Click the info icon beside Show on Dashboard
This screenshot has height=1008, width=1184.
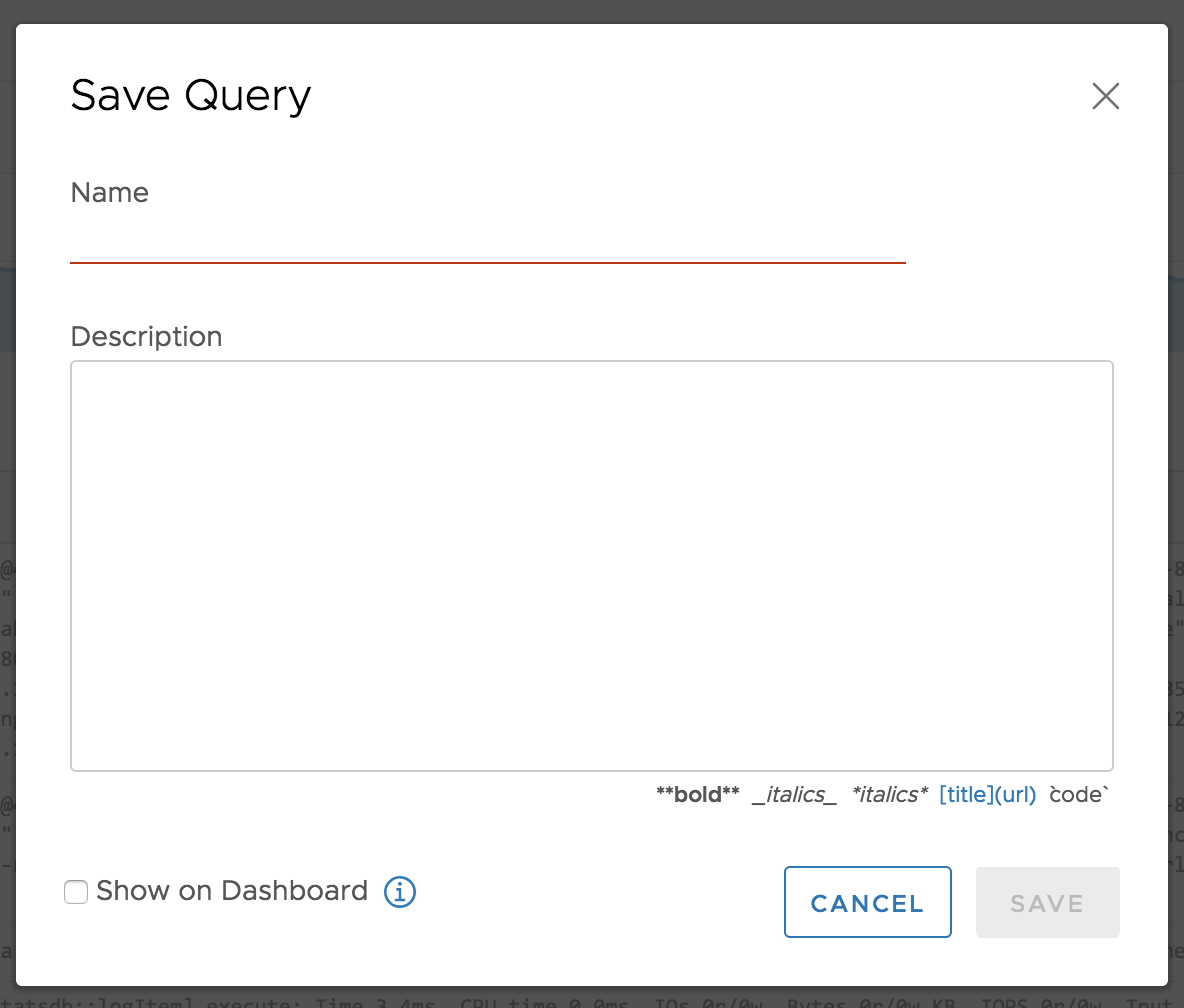399,891
